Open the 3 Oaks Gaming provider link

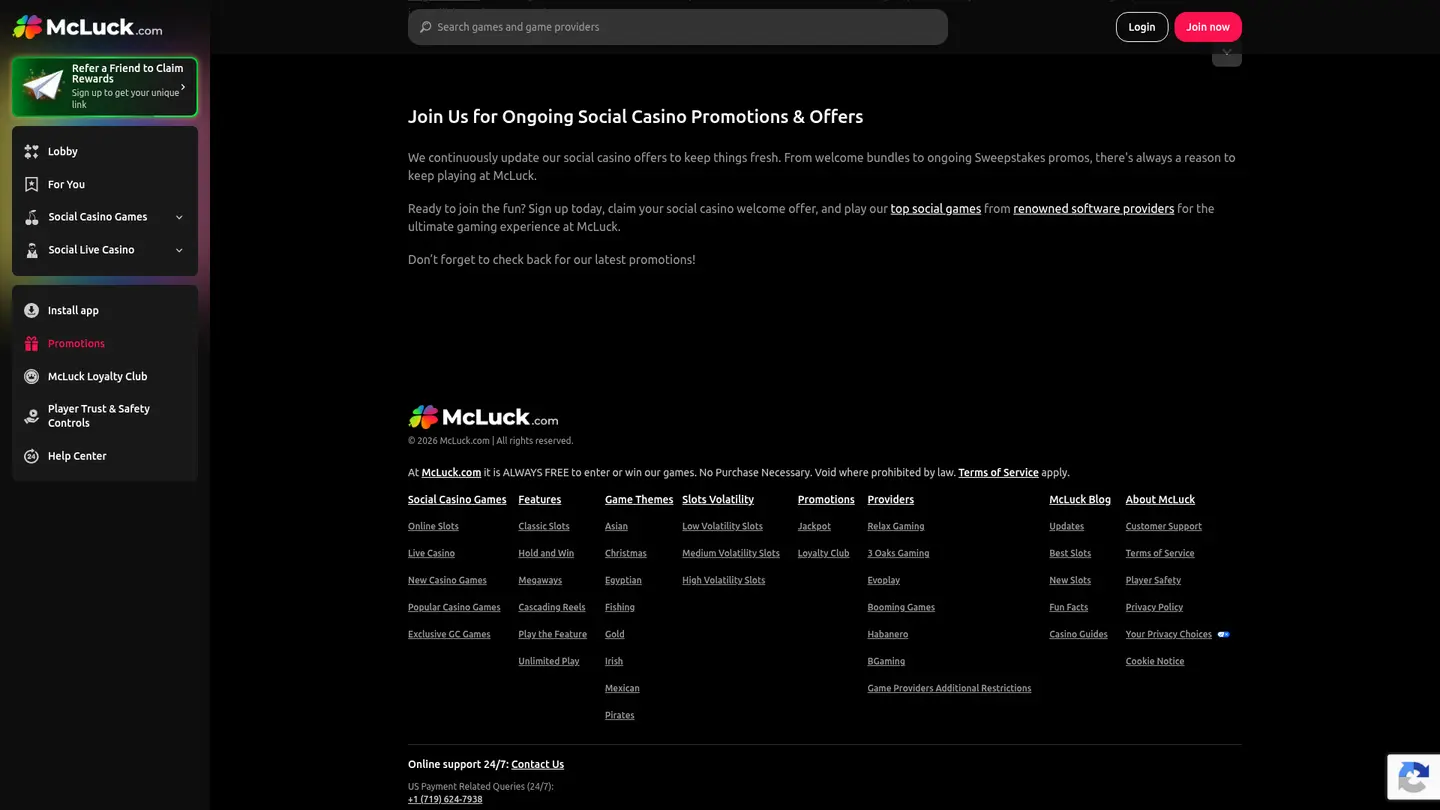[x=898, y=553]
